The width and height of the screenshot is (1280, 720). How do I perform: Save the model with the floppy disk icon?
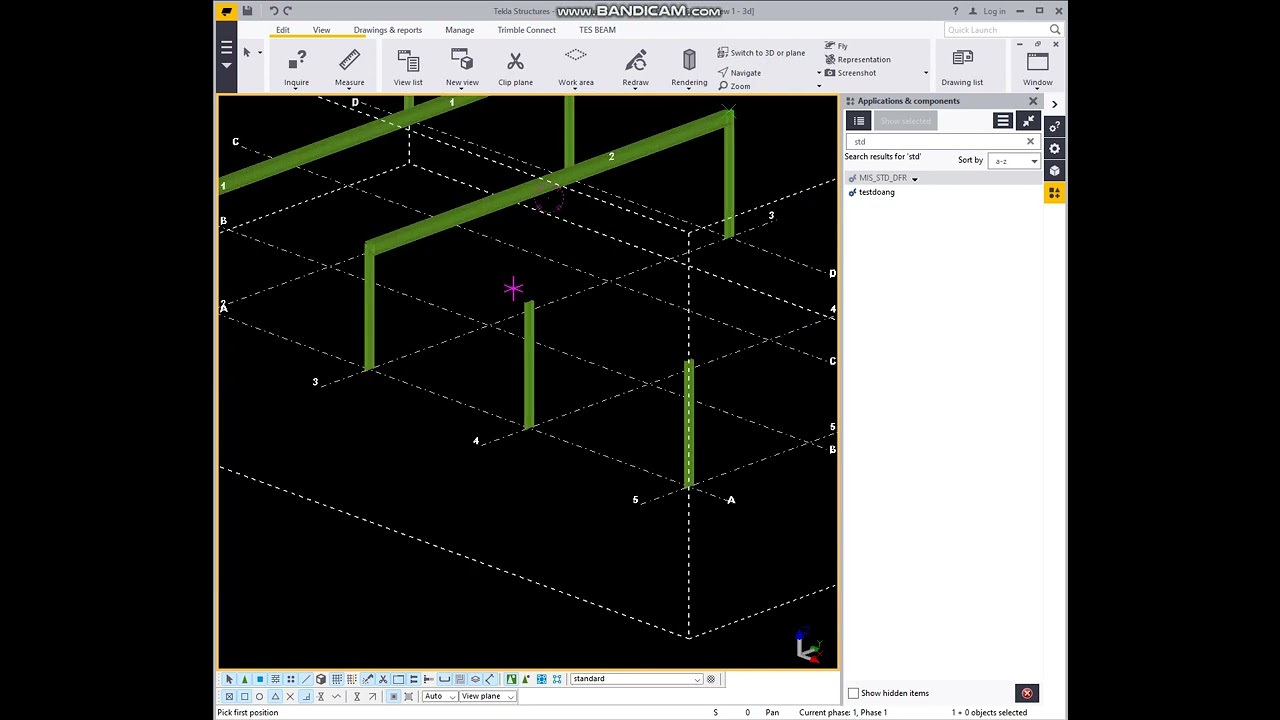(247, 11)
